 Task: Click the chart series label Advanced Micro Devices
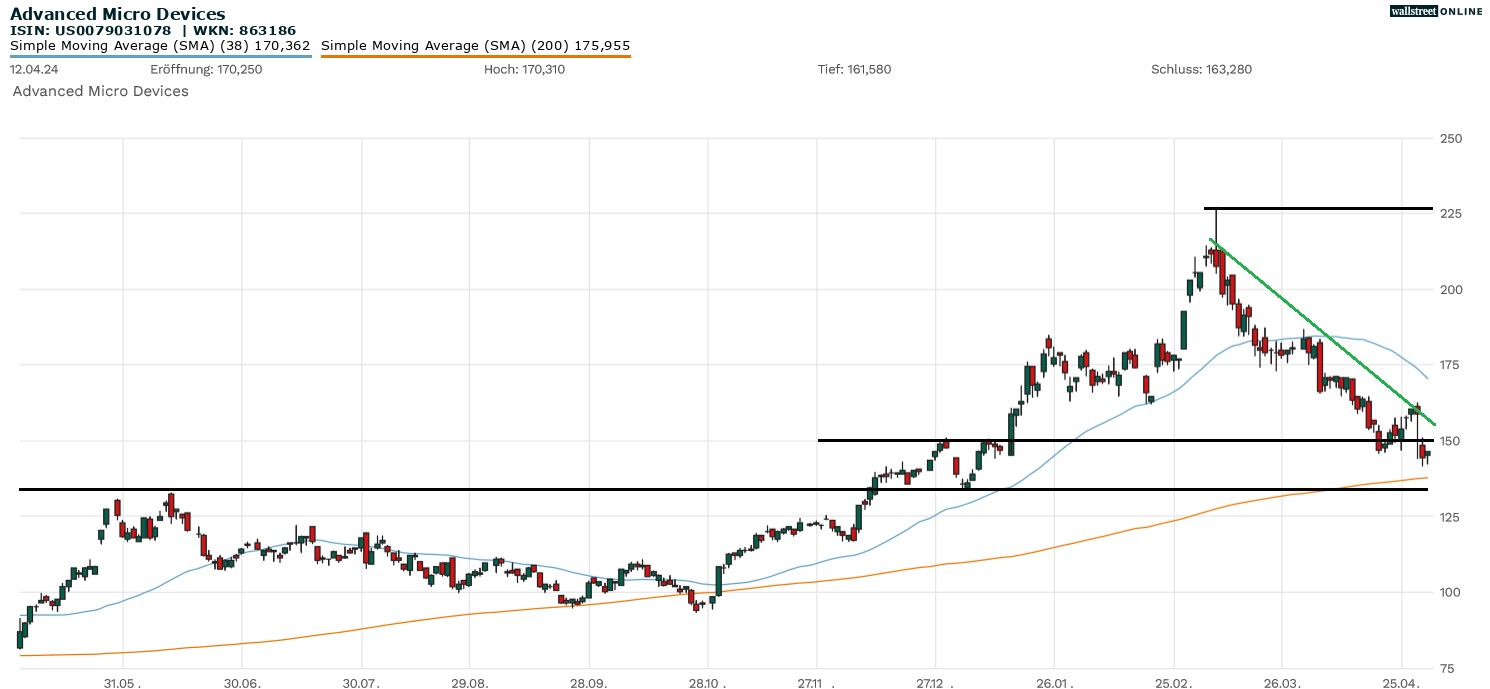pyautogui.click(x=100, y=91)
